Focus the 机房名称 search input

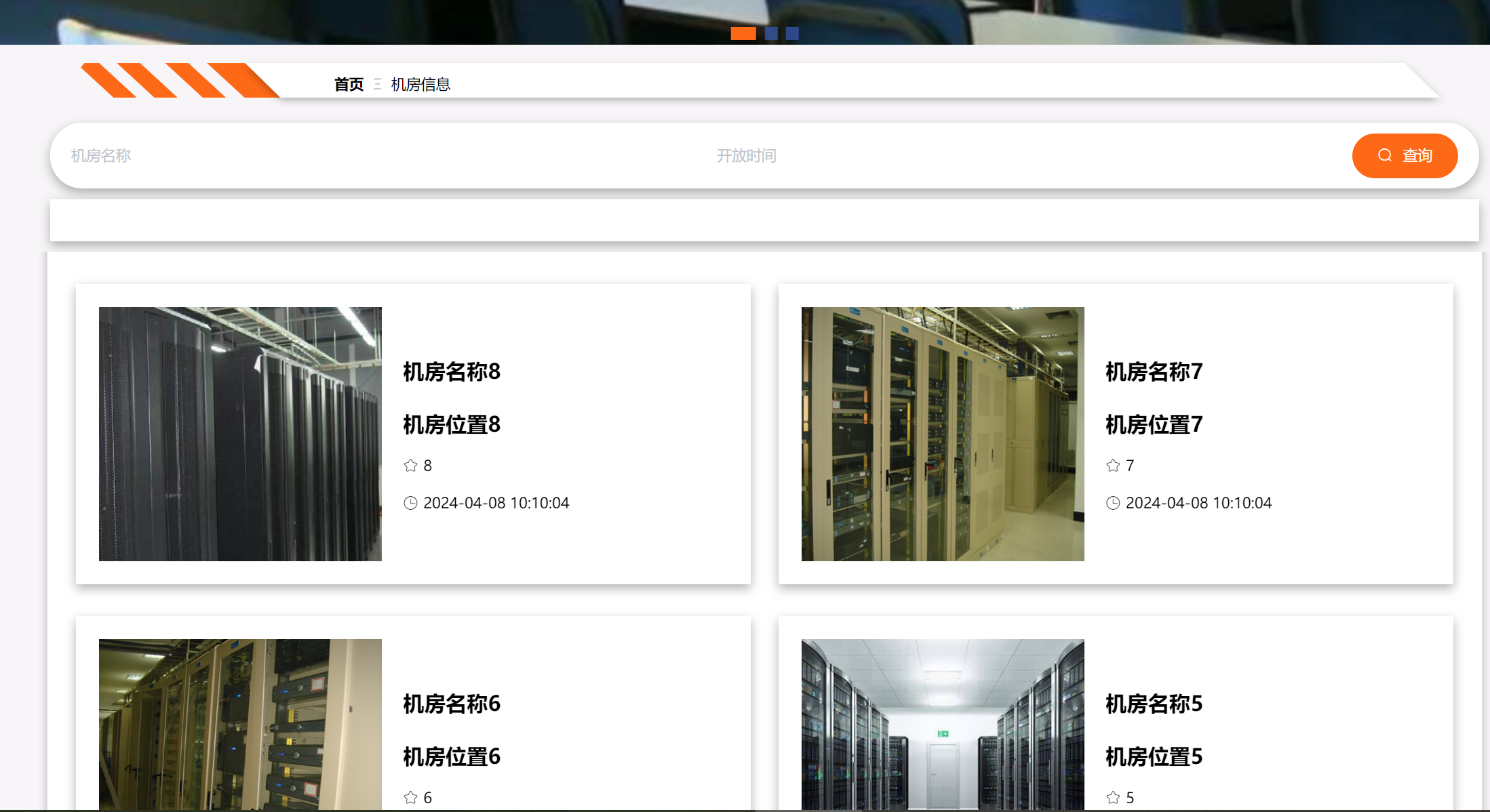(102, 156)
